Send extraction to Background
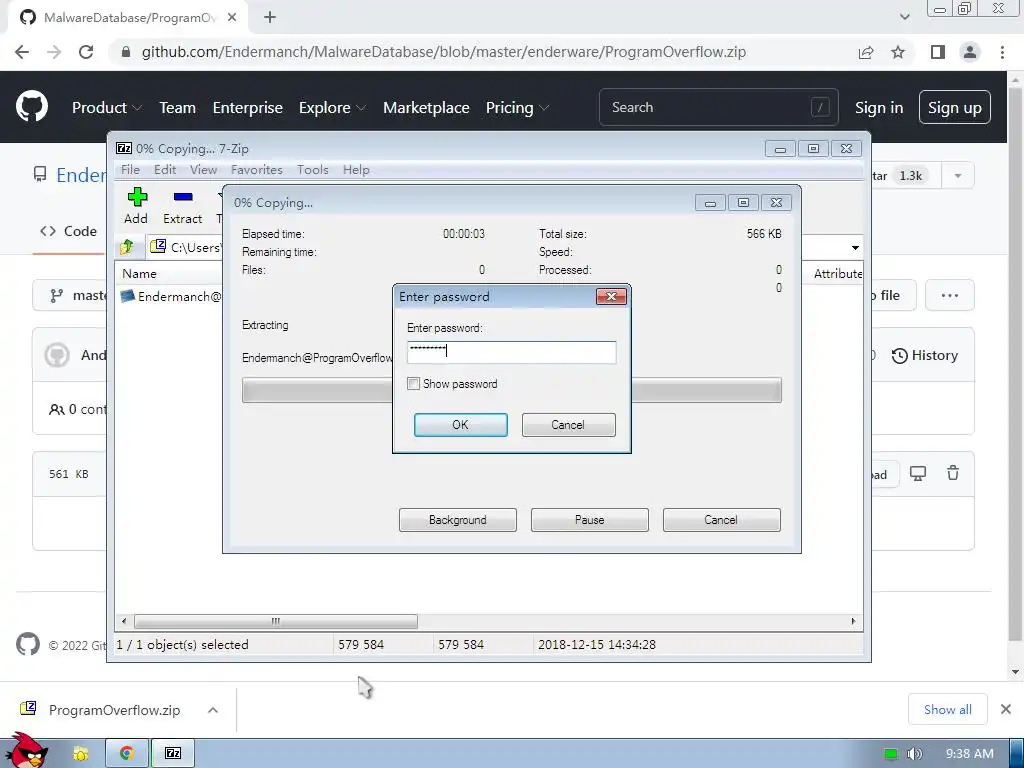This screenshot has width=1024, height=768. (x=458, y=520)
